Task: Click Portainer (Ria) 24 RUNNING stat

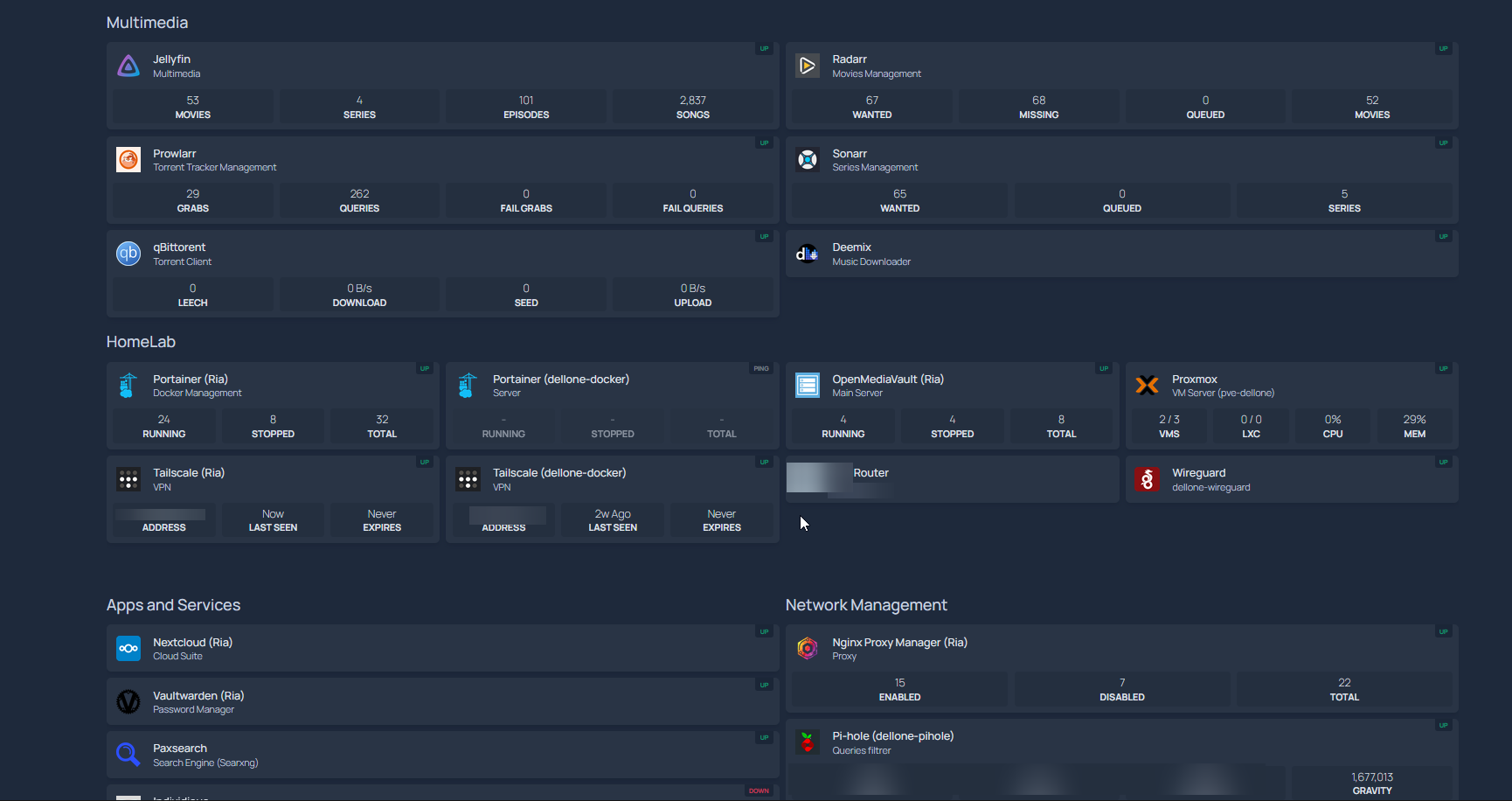Action: (164, 426)
